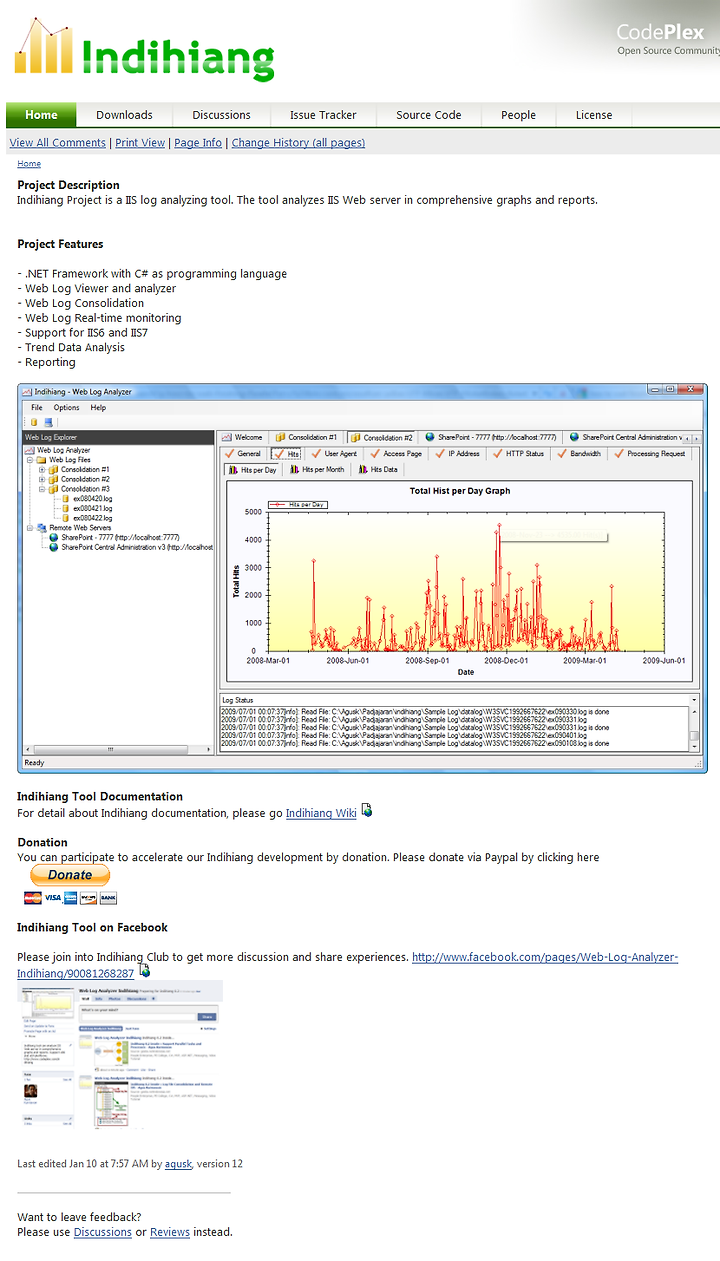Open the Downloads page tab
720x1261 pixels.
pyautogui.click(x=124, y=115)
